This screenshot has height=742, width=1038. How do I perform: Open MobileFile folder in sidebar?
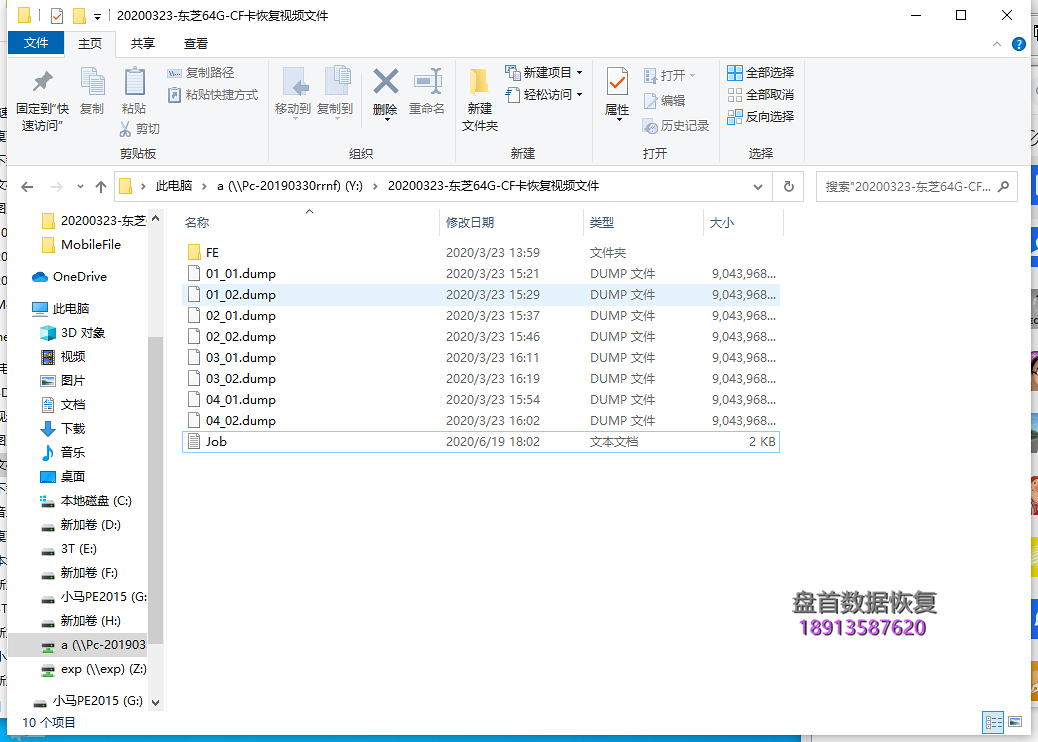81,245
